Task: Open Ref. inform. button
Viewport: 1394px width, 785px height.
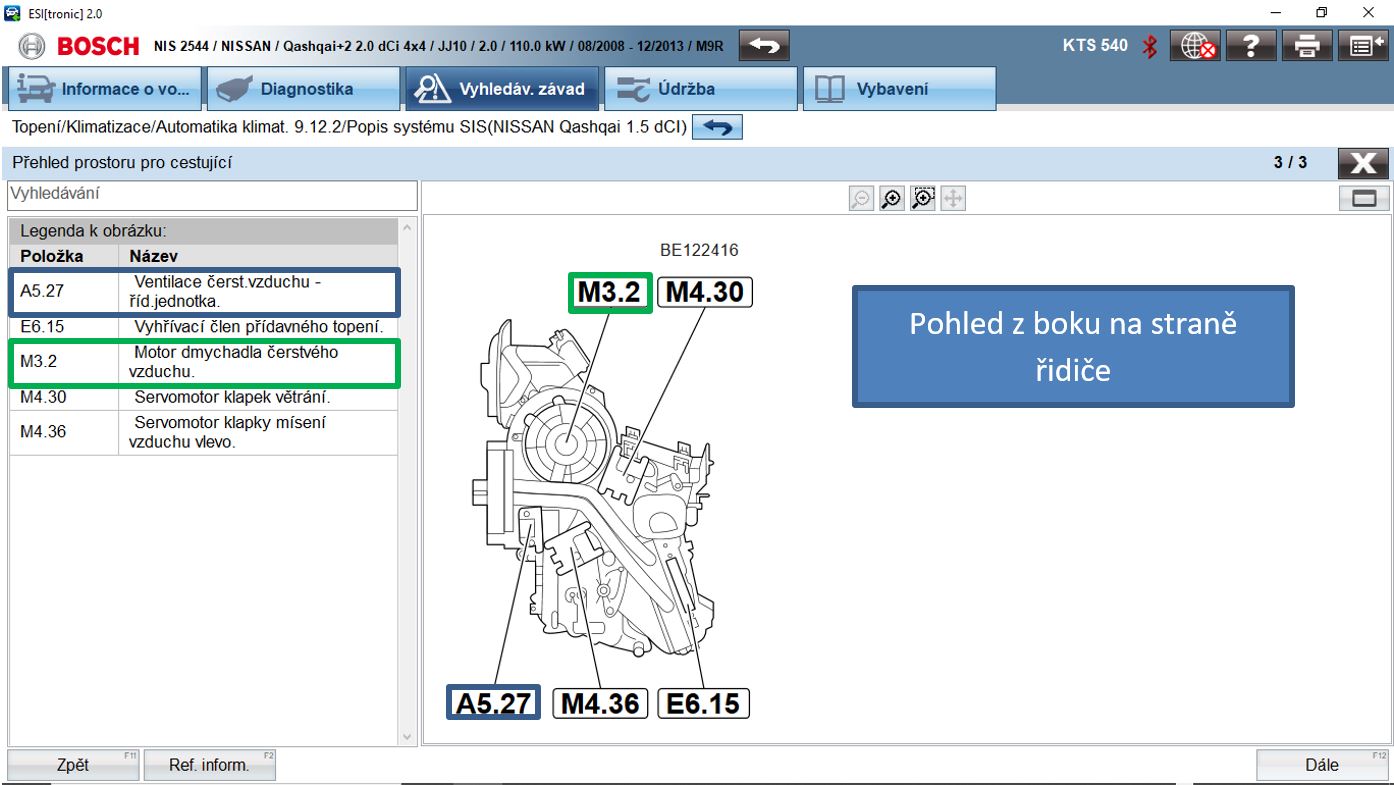Action: tap(209, 765)
